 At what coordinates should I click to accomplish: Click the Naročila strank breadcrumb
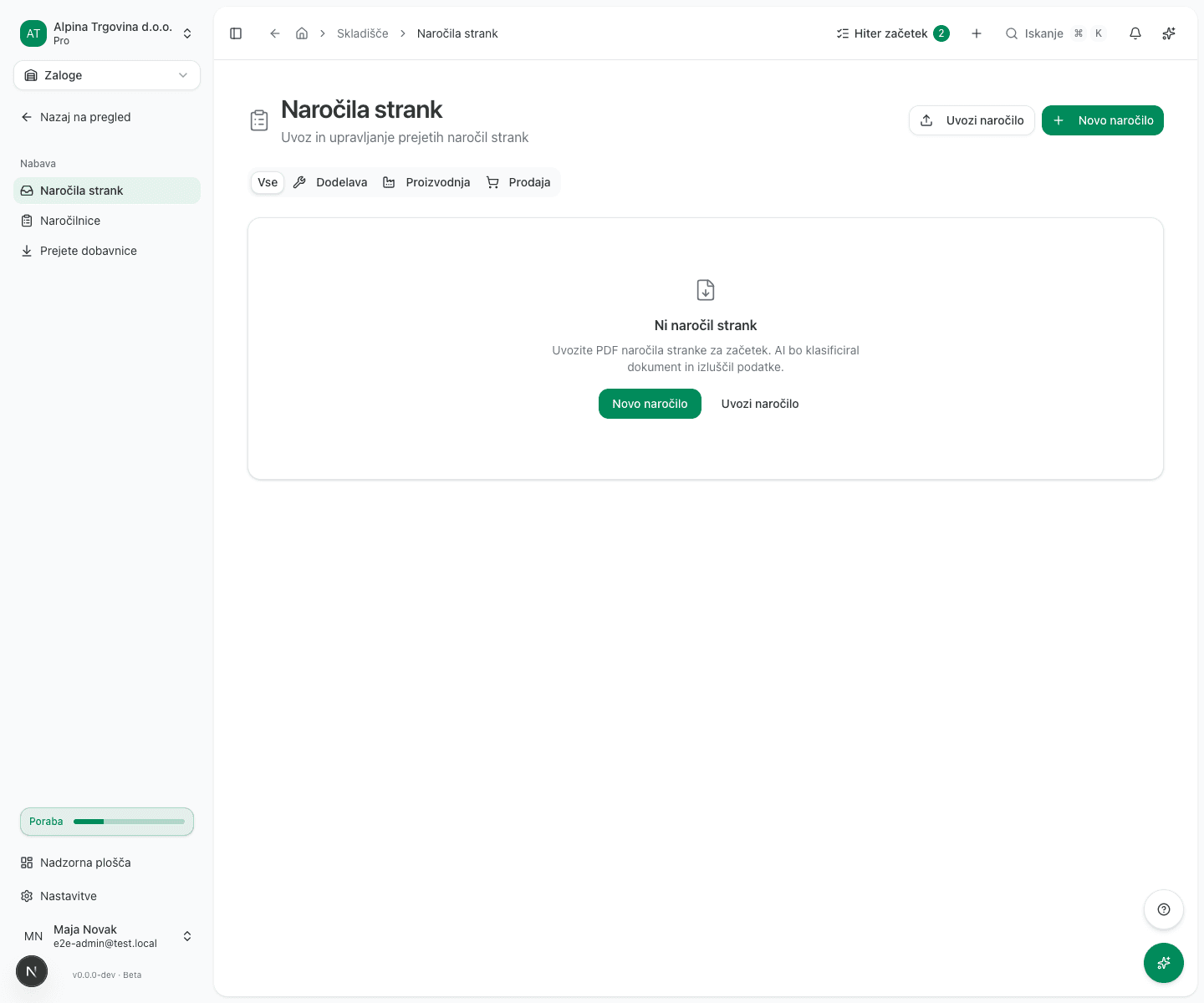(457, 33)
